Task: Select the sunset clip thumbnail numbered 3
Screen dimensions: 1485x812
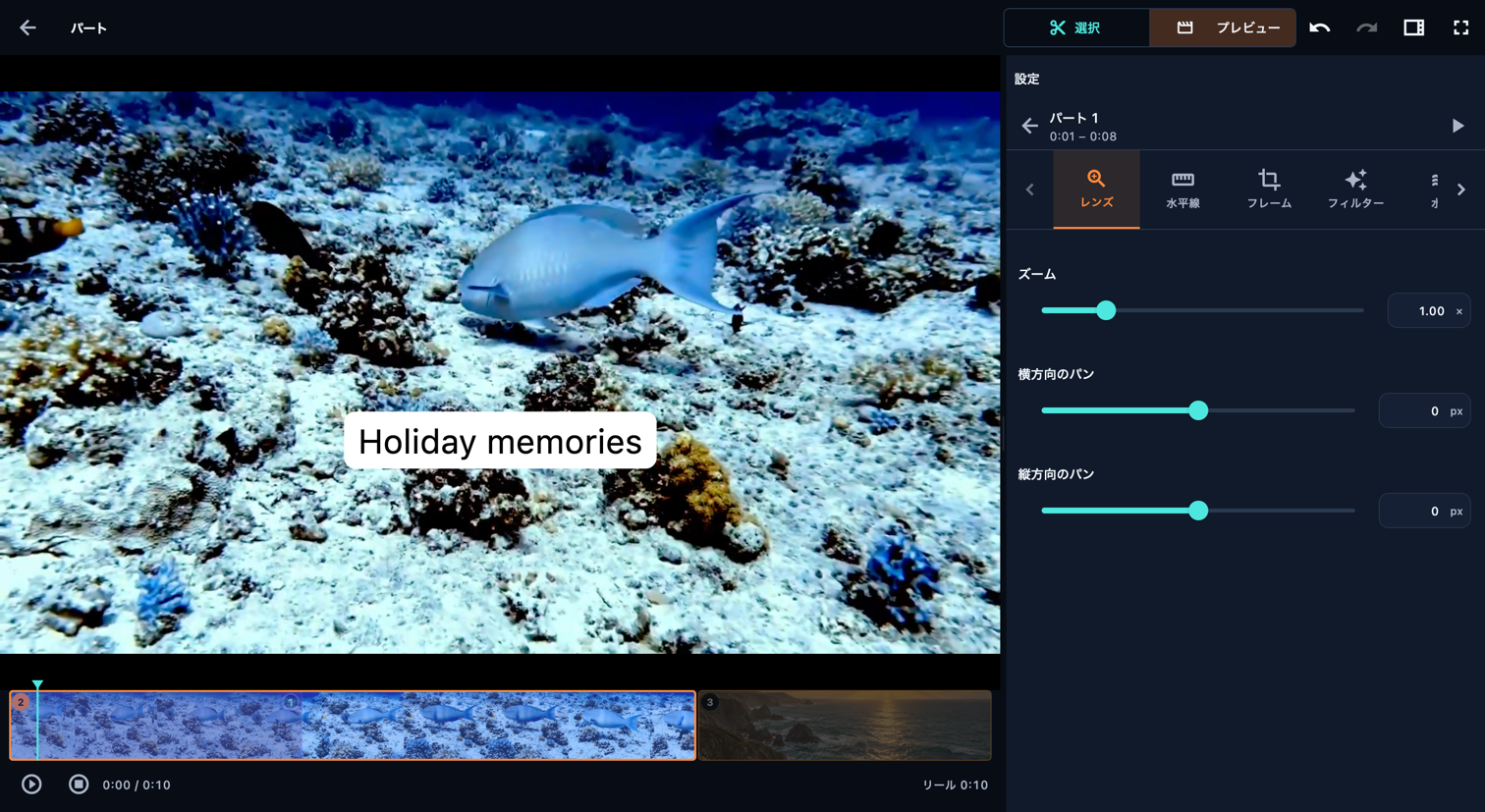Action: click(x=845, y=726)
